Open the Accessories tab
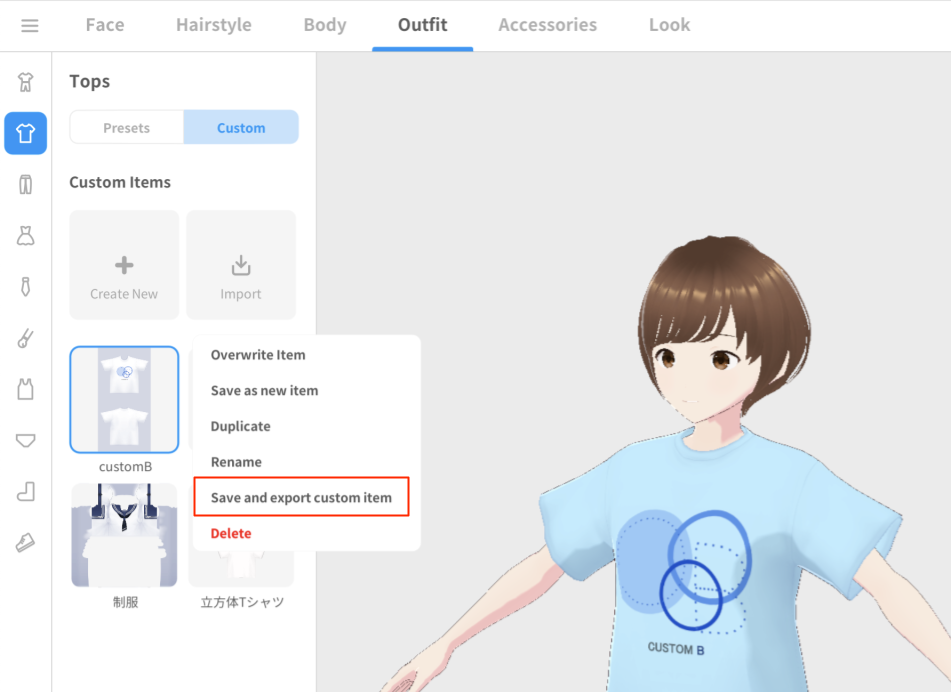 pos(548,25)
